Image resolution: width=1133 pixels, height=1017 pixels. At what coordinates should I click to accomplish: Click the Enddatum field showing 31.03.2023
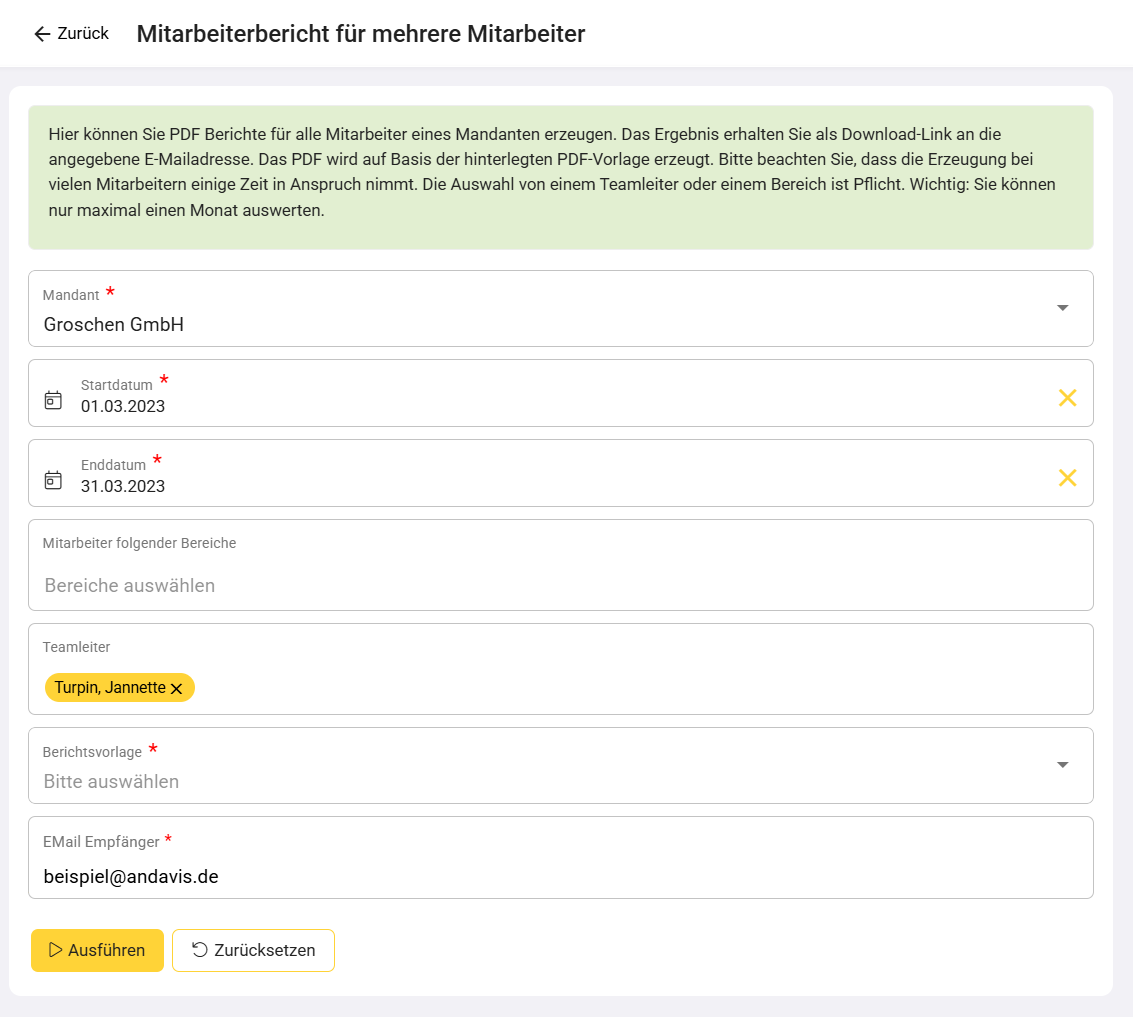pyautogui.click(x=123, y=486)
